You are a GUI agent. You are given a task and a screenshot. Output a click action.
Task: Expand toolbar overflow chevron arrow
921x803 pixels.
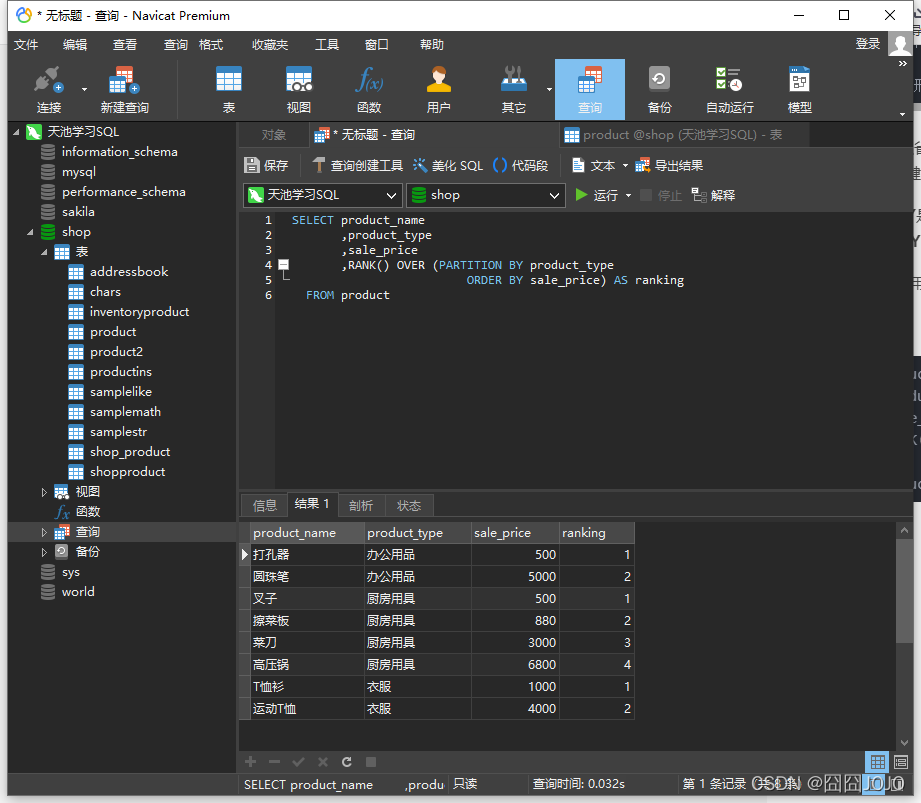pos(903,64)
